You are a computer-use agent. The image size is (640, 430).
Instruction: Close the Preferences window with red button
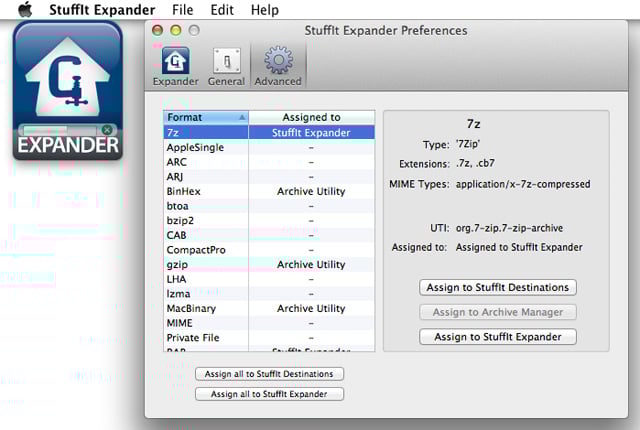pos(158,30)
